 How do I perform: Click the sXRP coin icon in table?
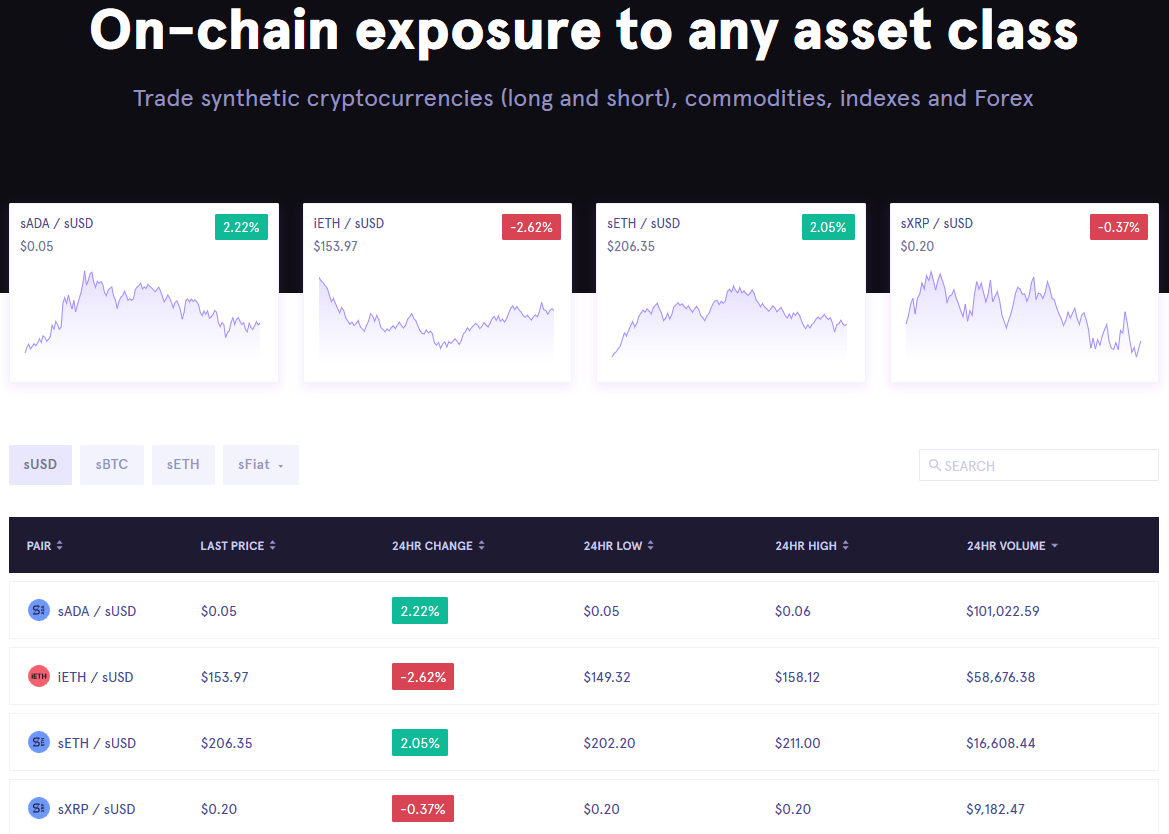[39, 808]
